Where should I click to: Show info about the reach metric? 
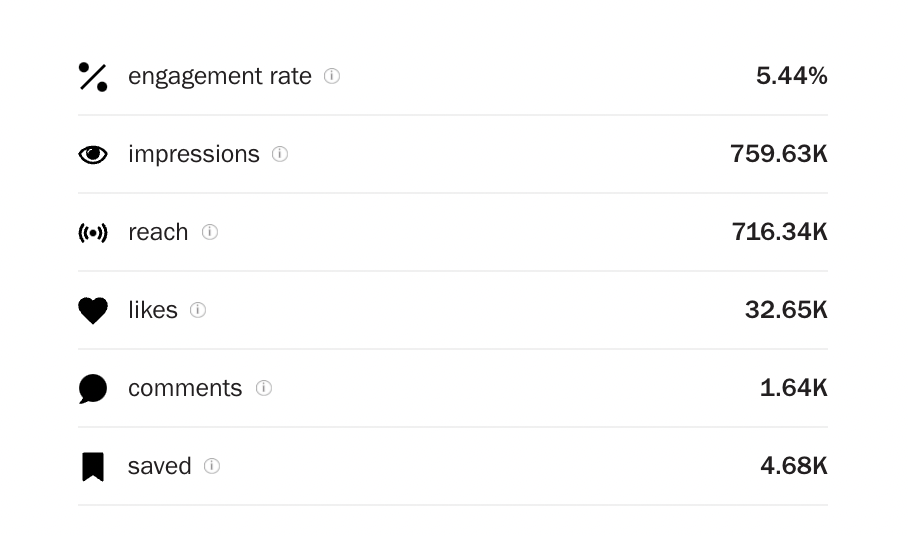point(210,232)
